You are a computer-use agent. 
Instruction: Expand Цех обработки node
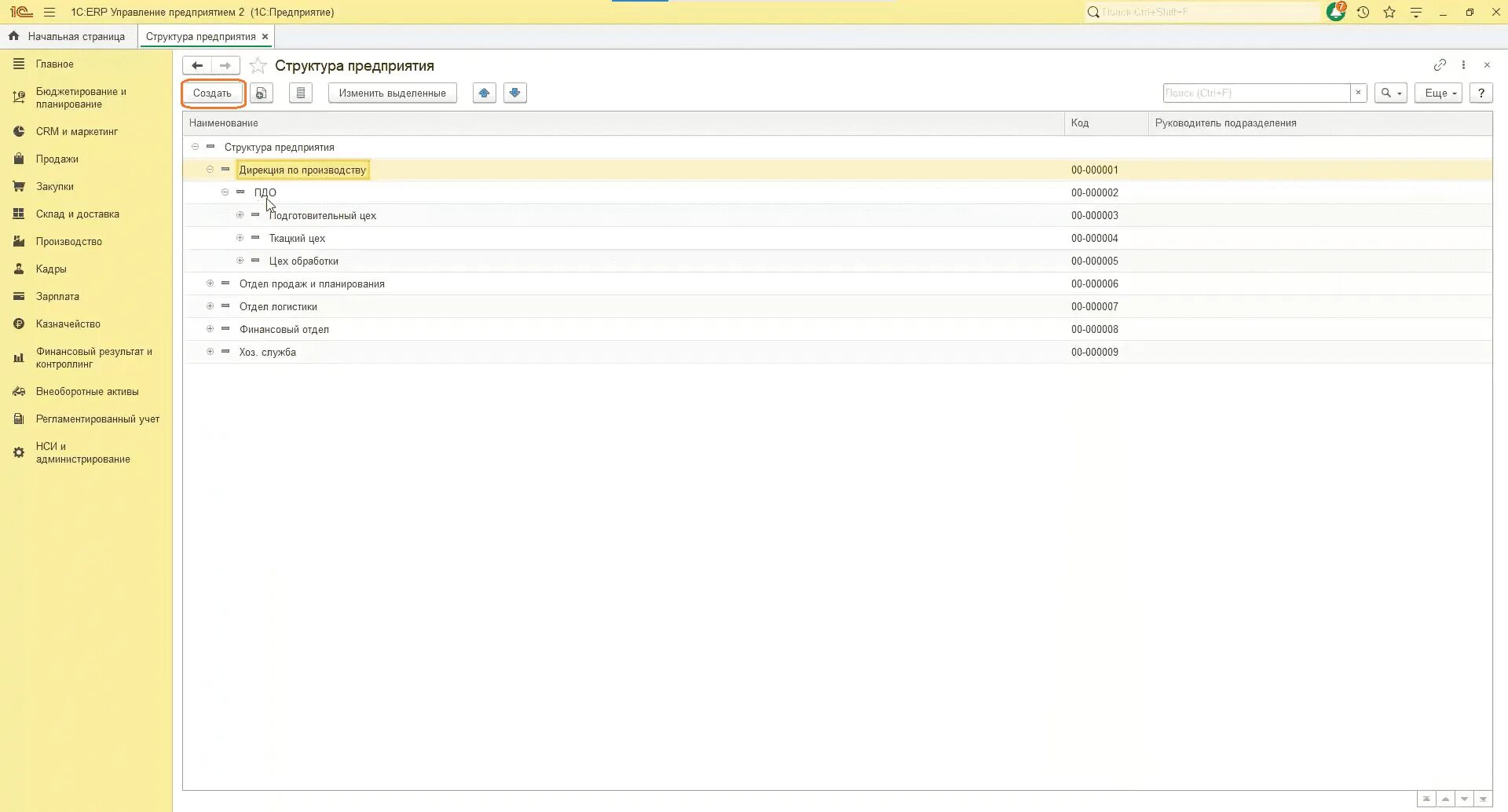pos(240,261)
